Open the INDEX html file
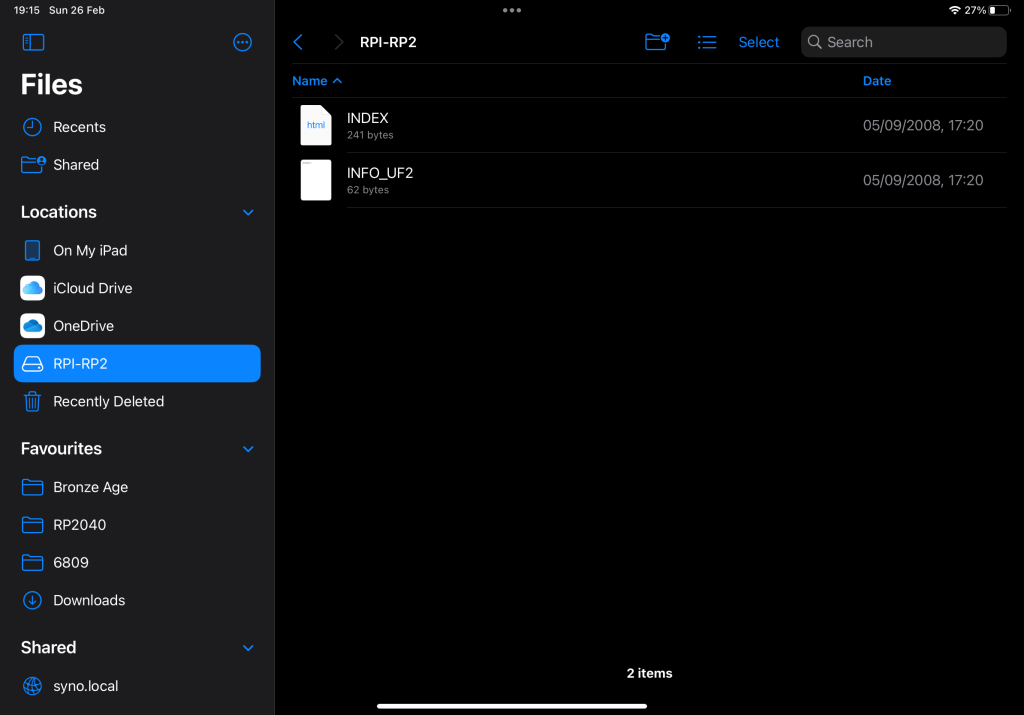1024x715 pixels. coord(368,124)
